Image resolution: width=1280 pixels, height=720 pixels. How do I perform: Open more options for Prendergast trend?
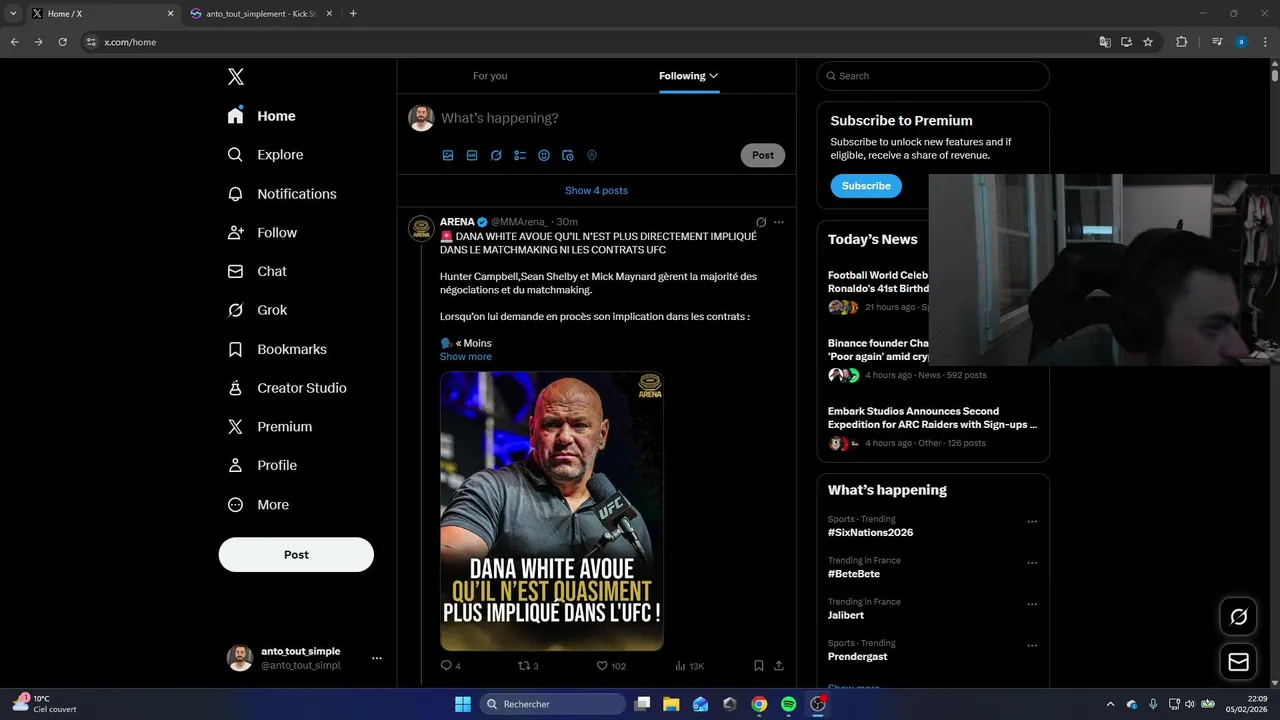(1032, 646)
